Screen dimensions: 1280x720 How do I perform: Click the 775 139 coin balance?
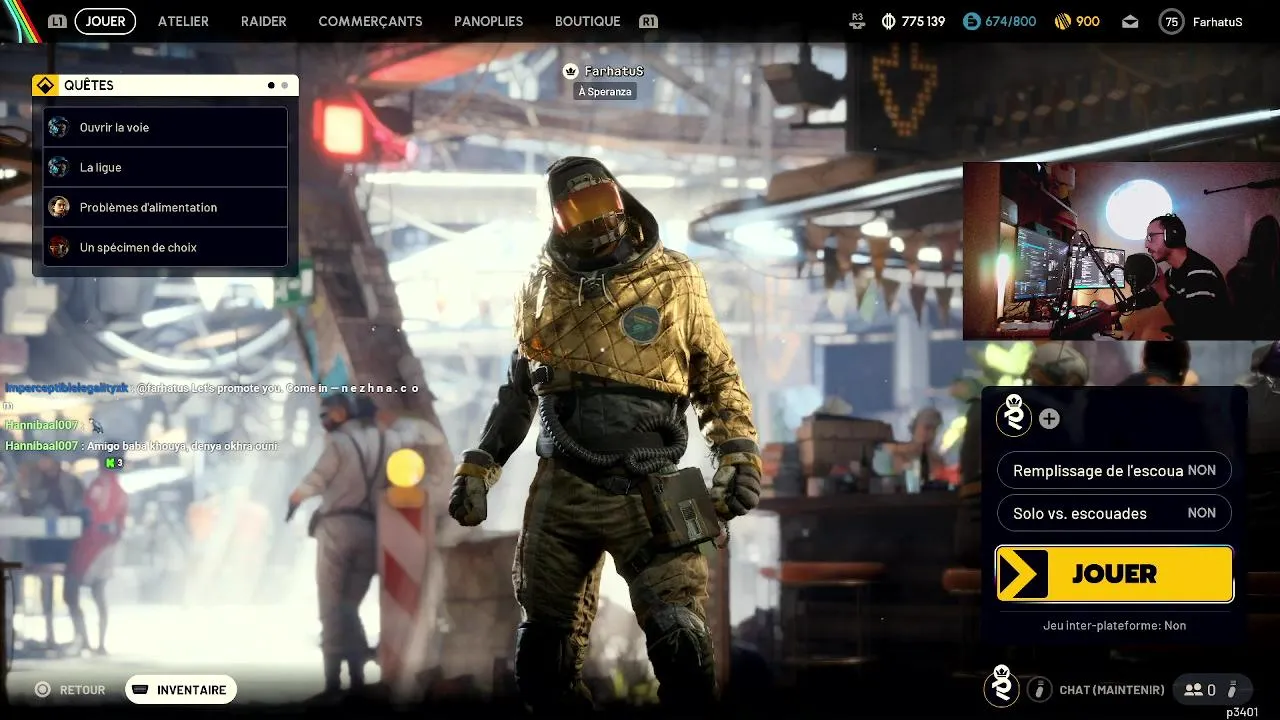(923, 21)
